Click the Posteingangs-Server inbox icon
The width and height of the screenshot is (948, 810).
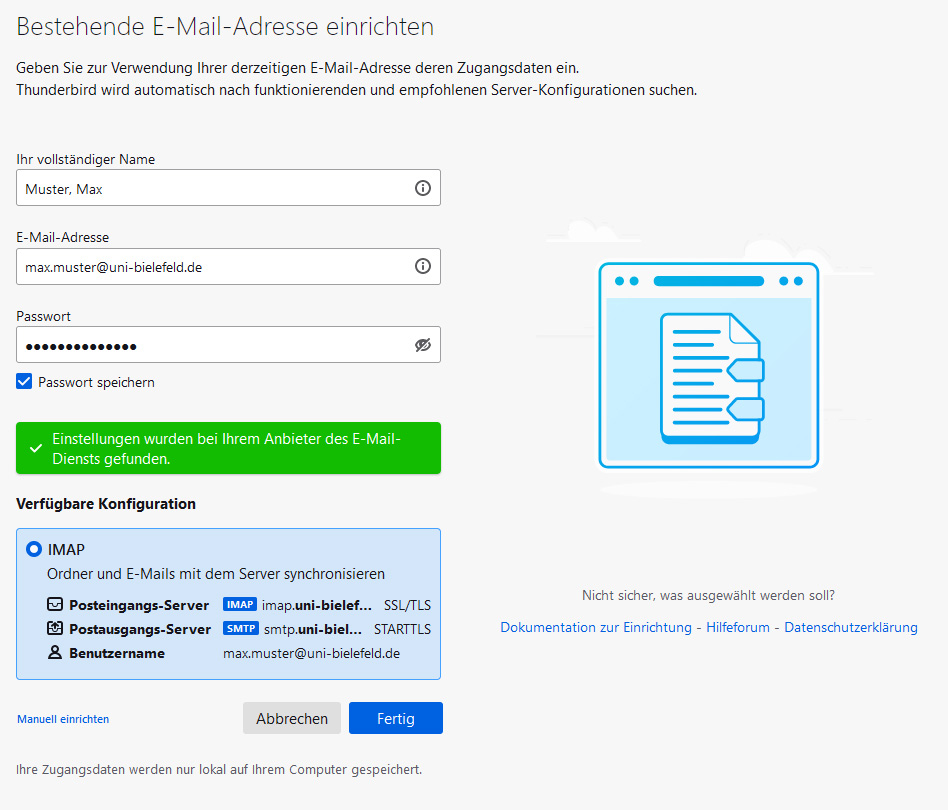click(54, 605)
